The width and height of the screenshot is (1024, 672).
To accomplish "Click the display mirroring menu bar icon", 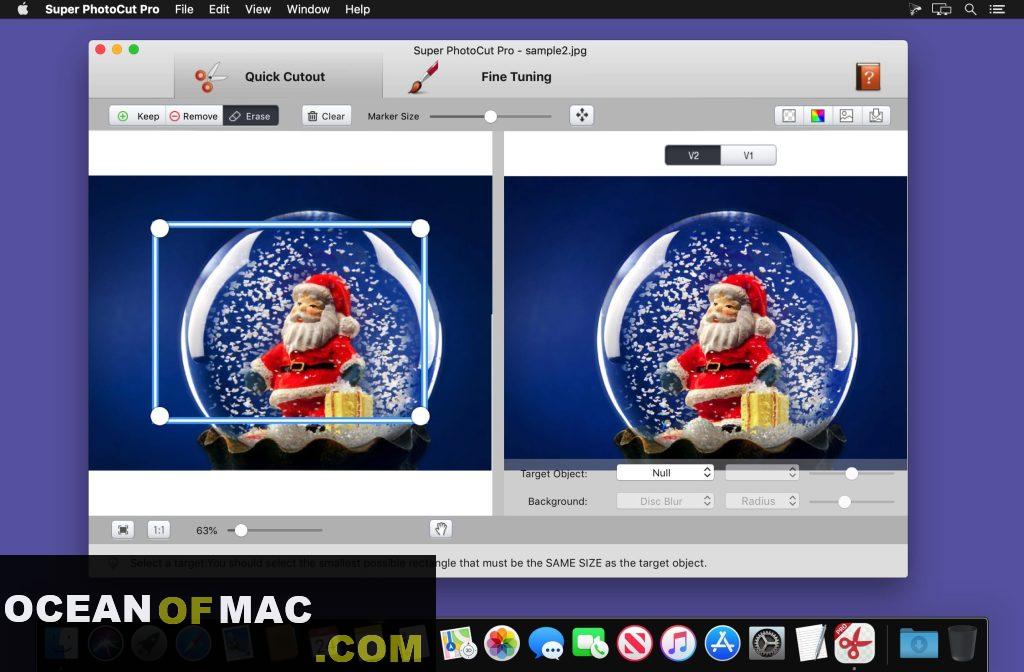I will [x=941, y=9].
